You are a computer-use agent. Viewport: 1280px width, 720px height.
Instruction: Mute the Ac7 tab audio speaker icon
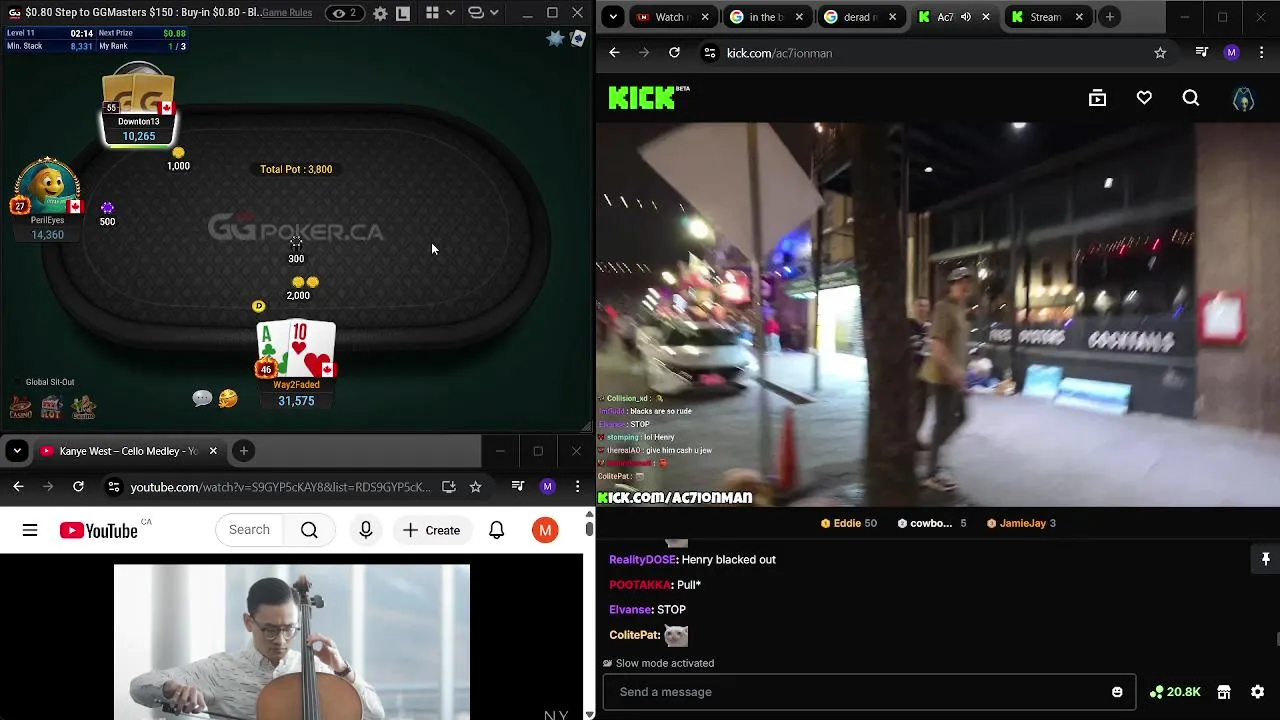966,17
